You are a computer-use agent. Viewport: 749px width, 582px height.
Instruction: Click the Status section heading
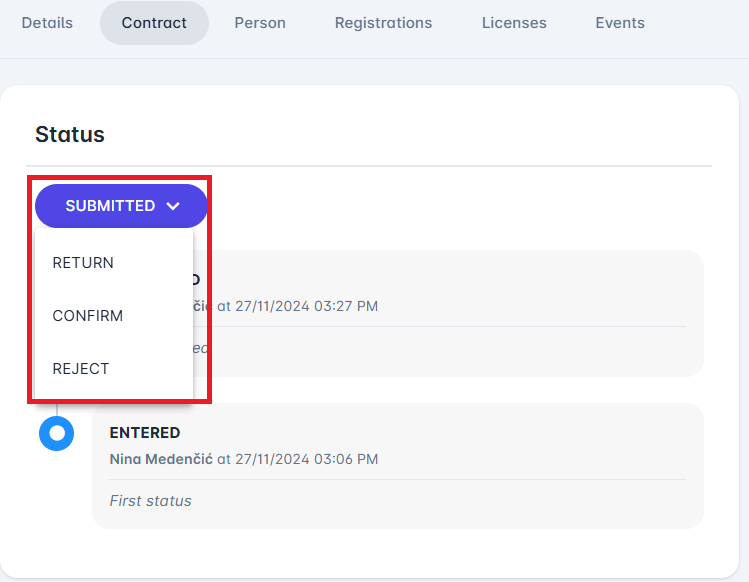pyautogui.click(x=70, y=134)
